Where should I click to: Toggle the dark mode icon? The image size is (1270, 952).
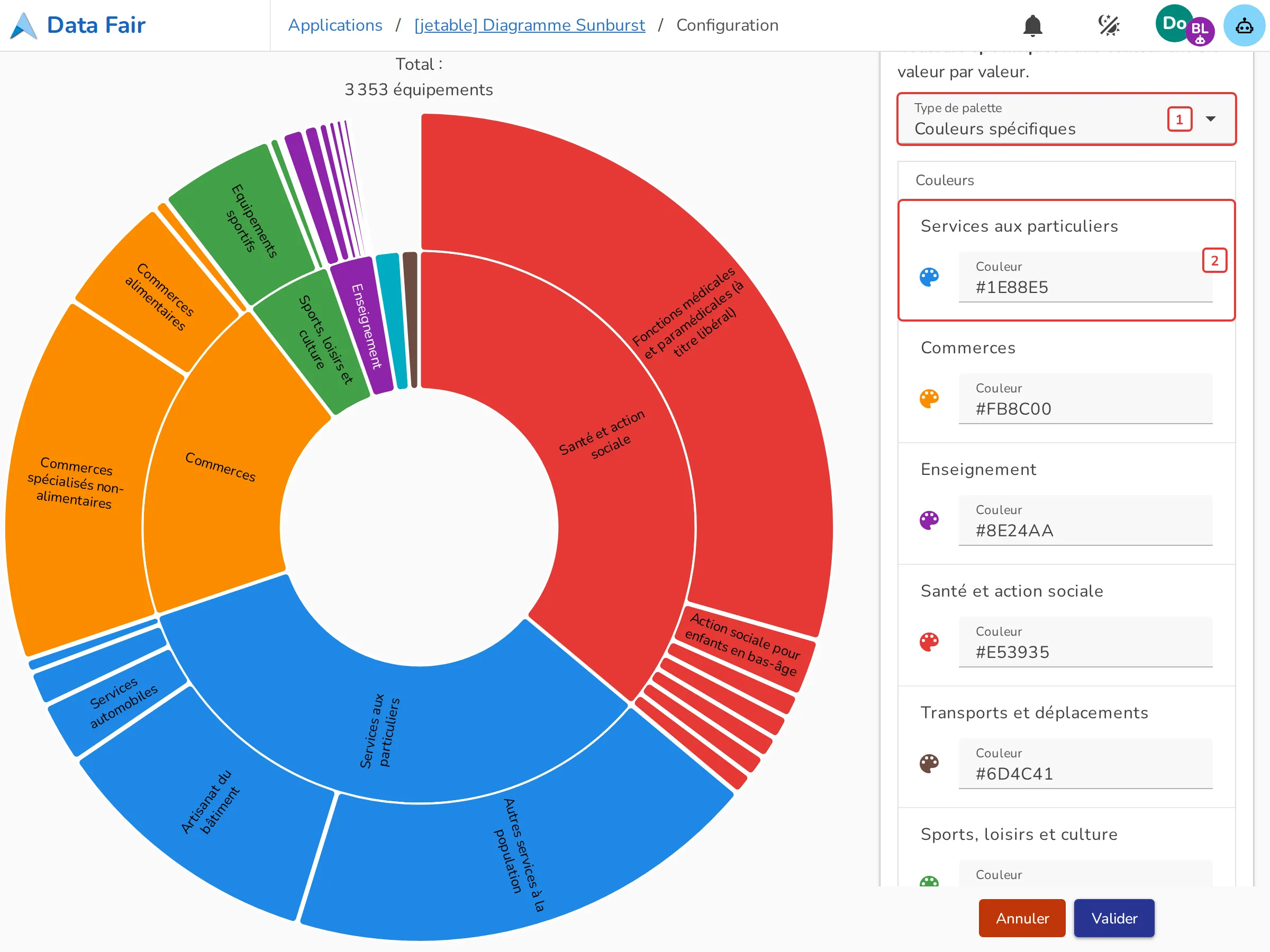(1109, 25)
